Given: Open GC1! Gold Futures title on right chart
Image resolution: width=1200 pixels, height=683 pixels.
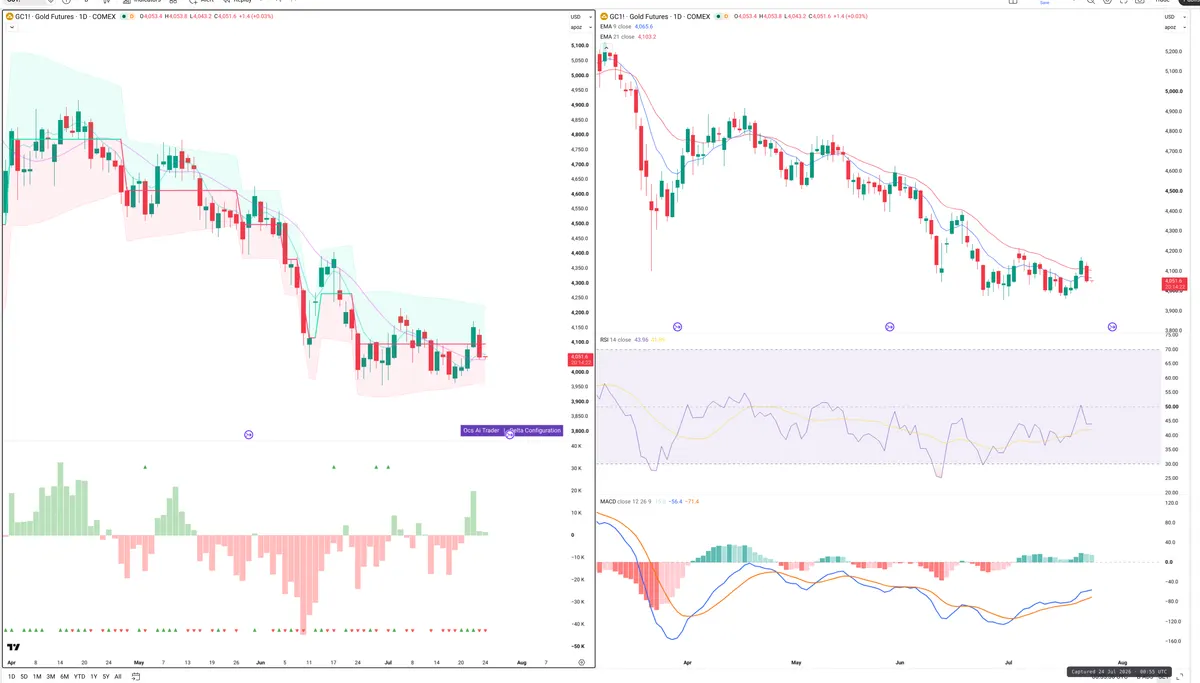Looking at the screenshot, I should 660,16.
